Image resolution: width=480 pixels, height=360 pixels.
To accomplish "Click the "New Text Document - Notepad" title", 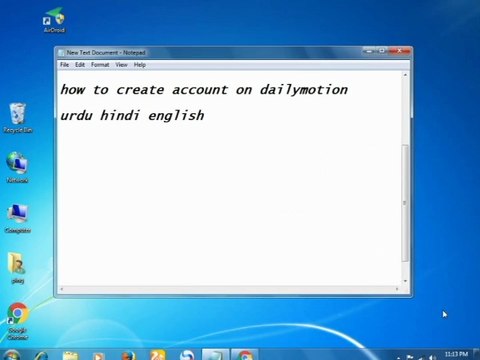I will [x=106, y=53].
